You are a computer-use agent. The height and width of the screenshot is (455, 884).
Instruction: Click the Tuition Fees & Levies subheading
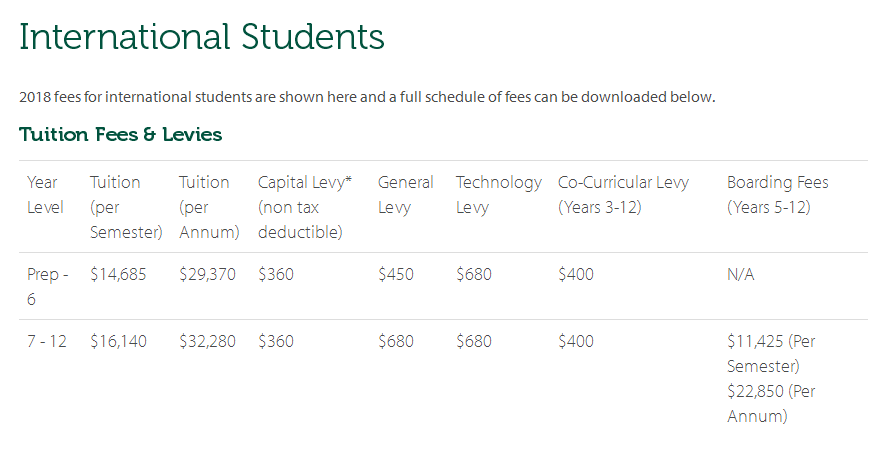click(120, 134)
